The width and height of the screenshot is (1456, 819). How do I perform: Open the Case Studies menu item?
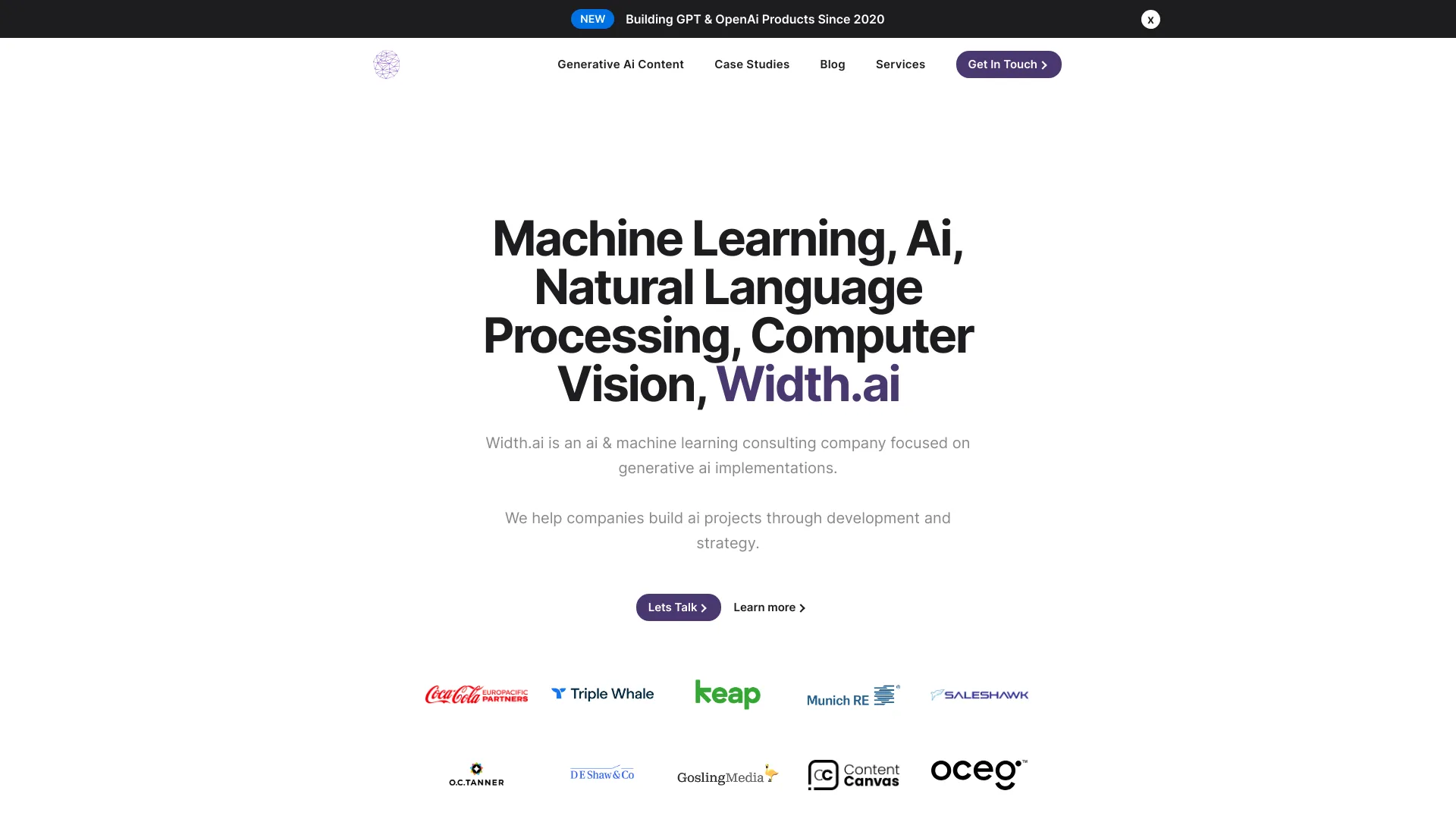click(x=752, y=64)
